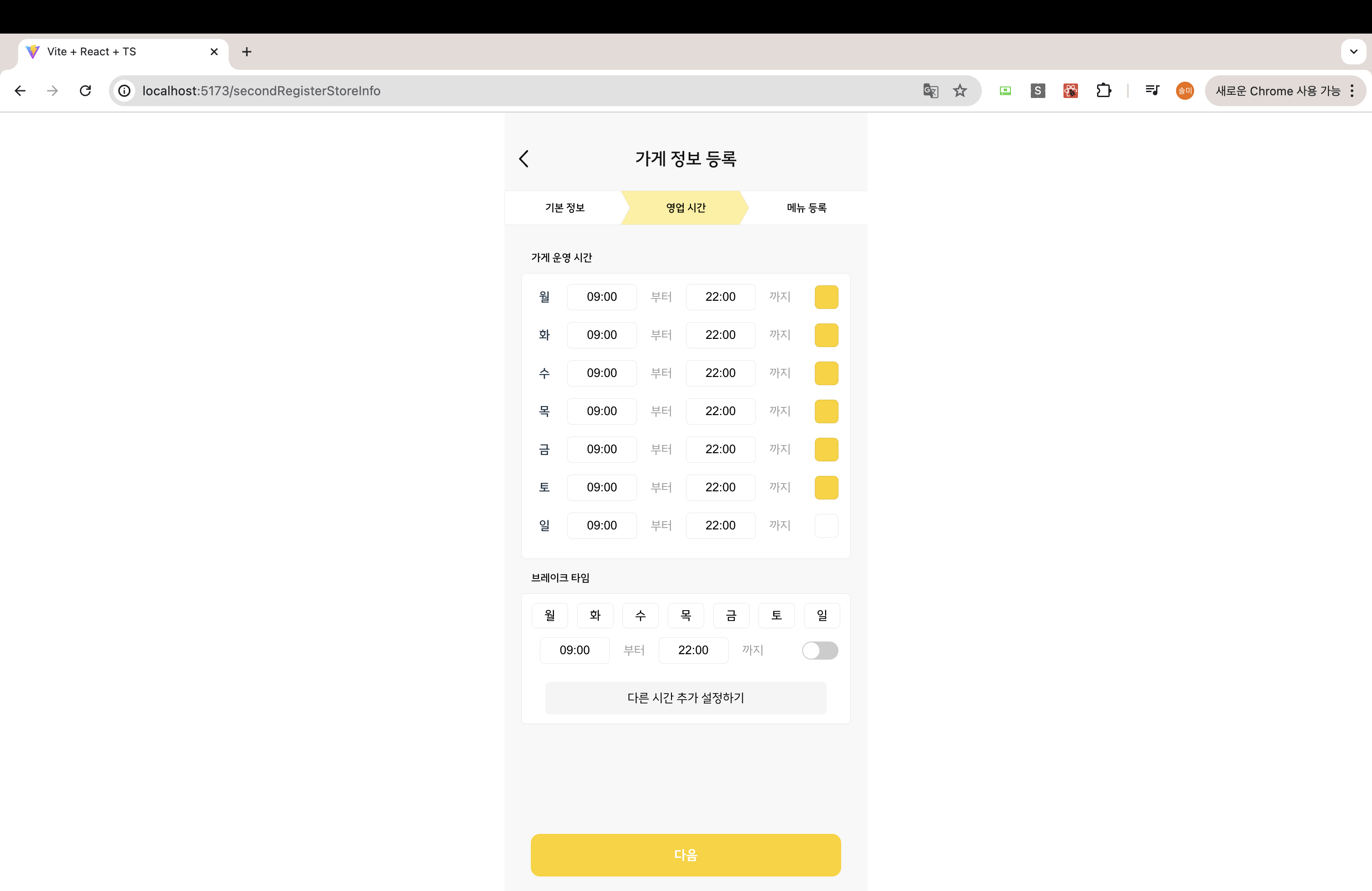Click the break time 09:00 start field
The image size is (1372, 891).
[x=574, y=650]
